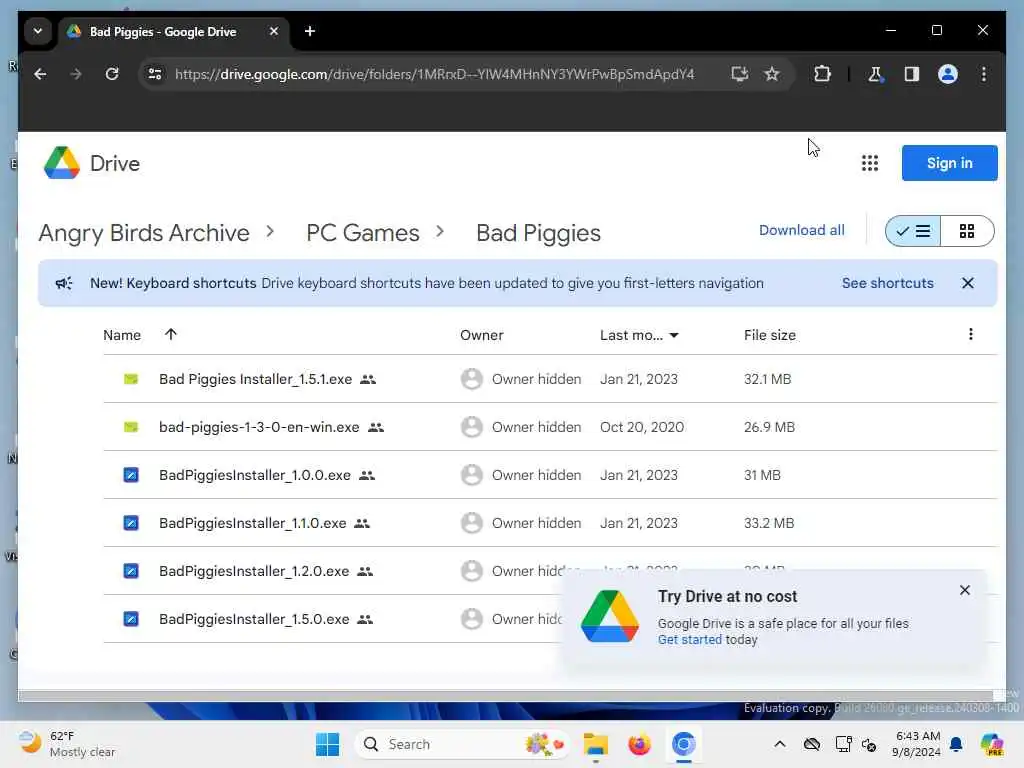
Task: Open Chrome Labs flask icon
Action: point(875,74)
